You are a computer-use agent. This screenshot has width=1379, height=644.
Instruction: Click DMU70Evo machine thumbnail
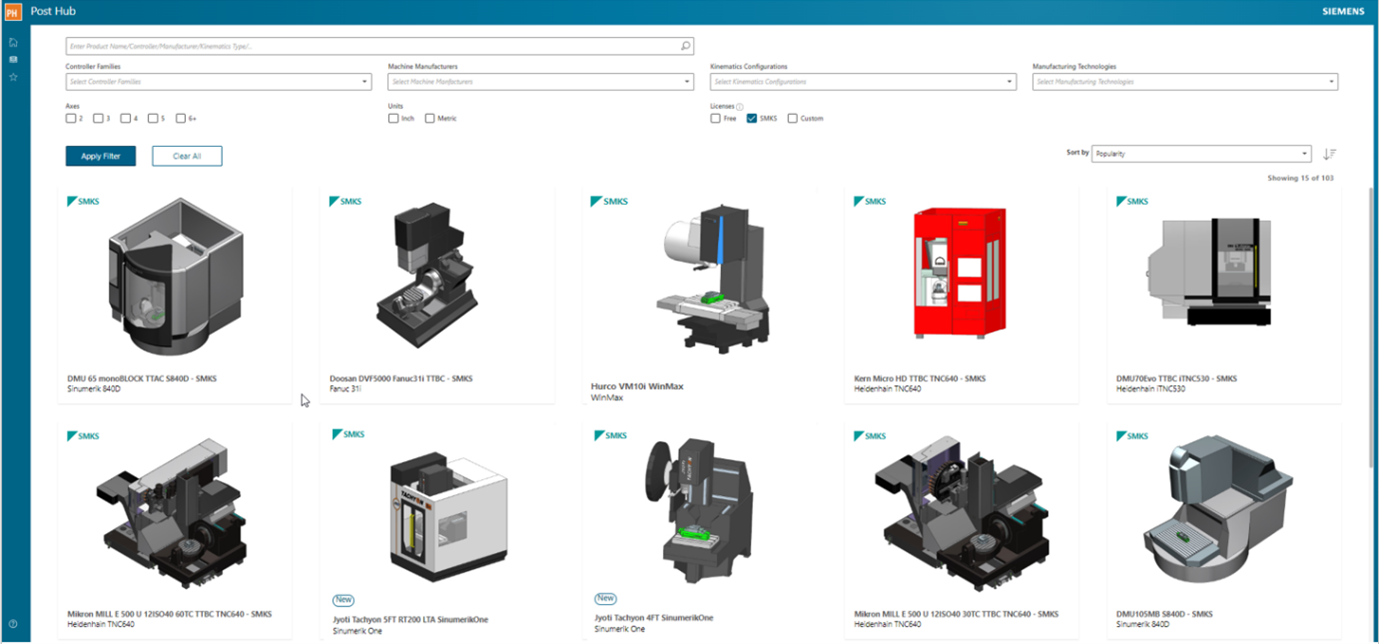1210,272
